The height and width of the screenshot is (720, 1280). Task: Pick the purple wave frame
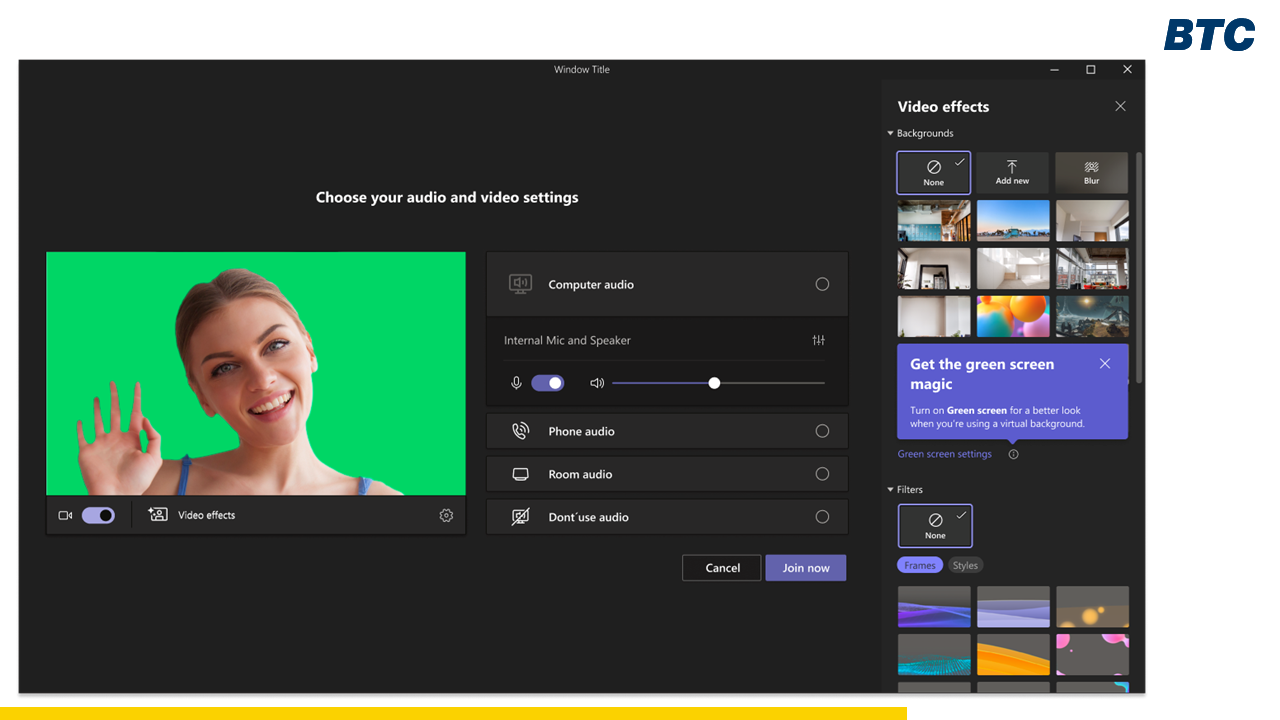(x=934, y=607)
